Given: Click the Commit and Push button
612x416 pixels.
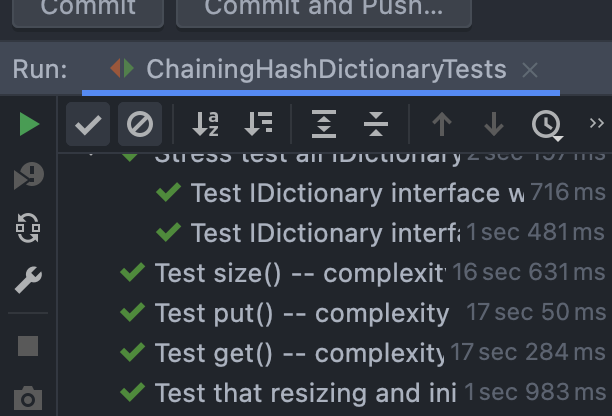Looking at the screenshot, I should point(324,9).
